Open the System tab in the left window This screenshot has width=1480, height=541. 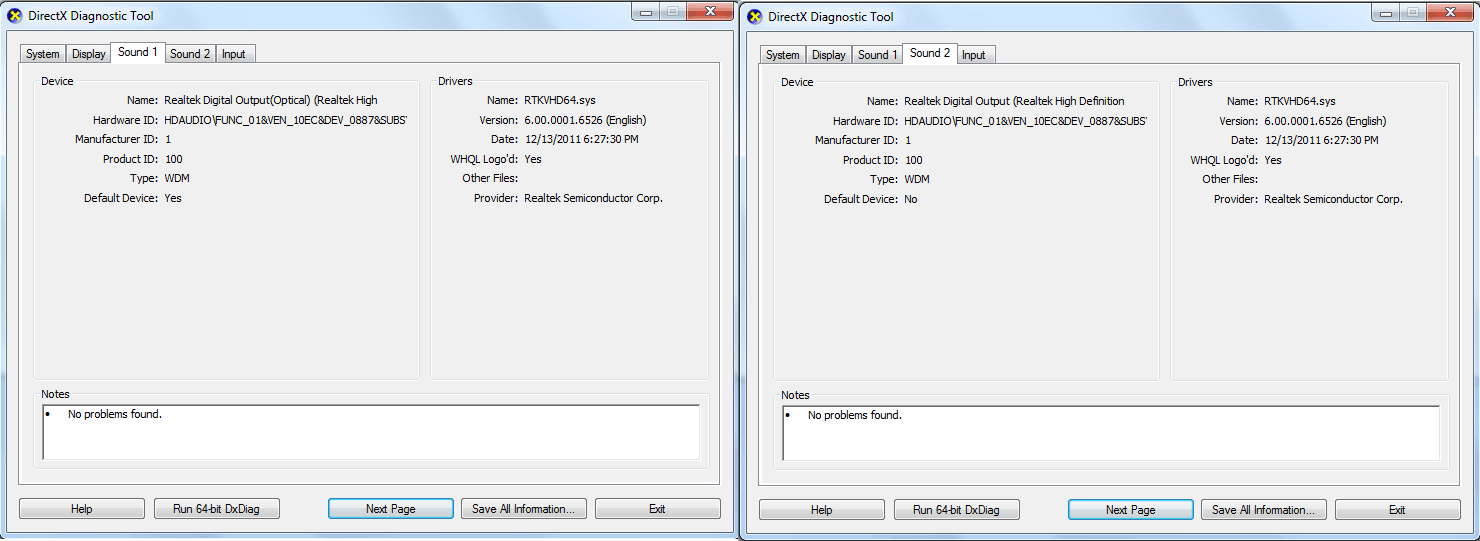pos(43,54)
